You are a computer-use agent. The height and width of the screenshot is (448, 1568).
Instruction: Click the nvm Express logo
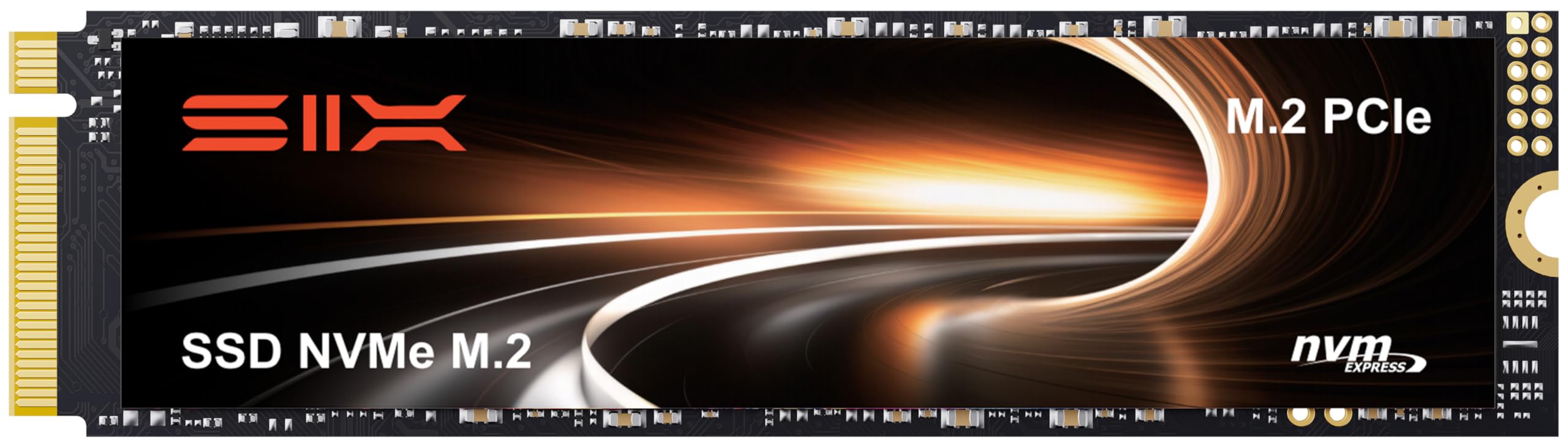coord(1358,355)
